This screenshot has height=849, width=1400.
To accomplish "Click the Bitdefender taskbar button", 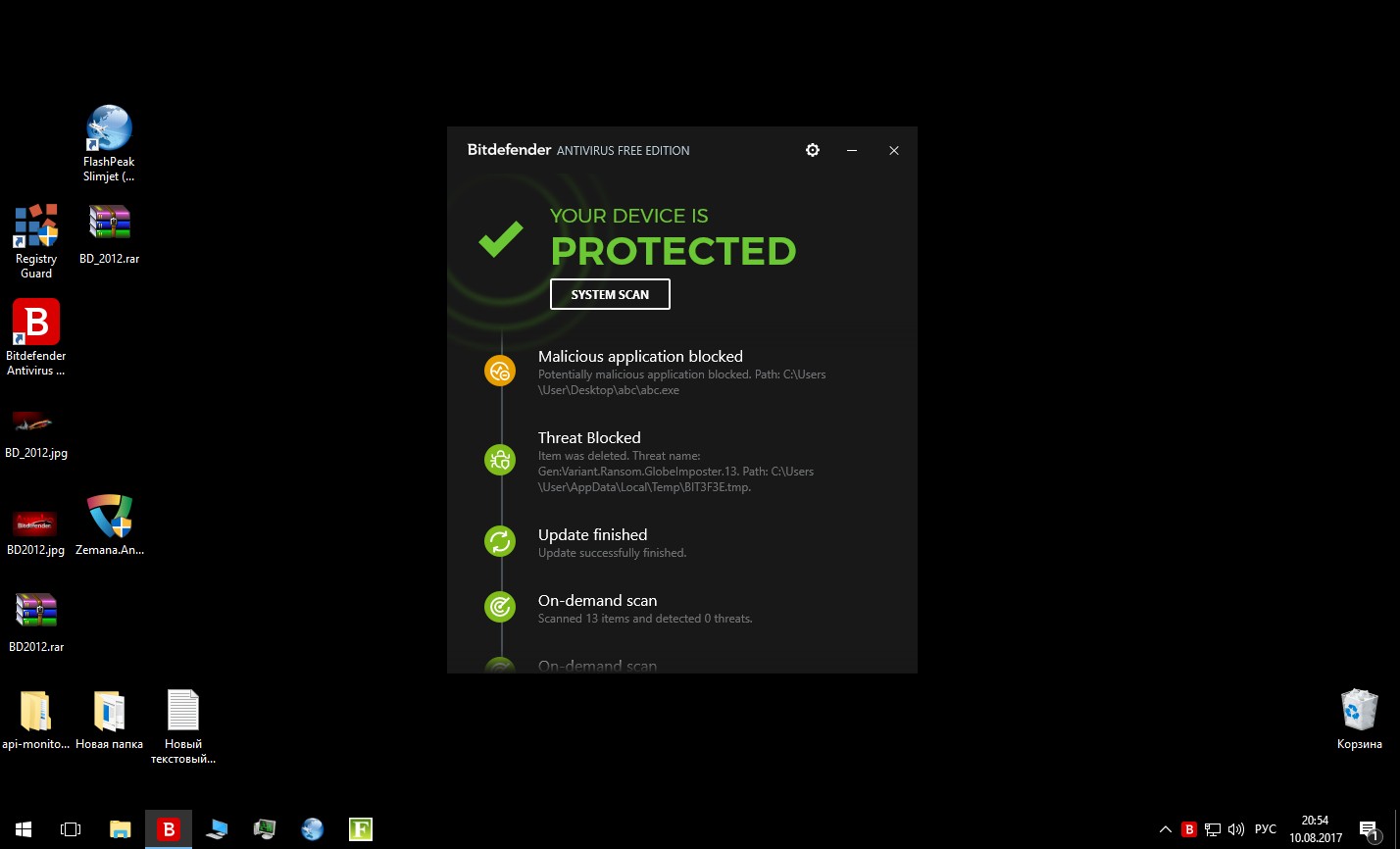I will pos(169,829).
